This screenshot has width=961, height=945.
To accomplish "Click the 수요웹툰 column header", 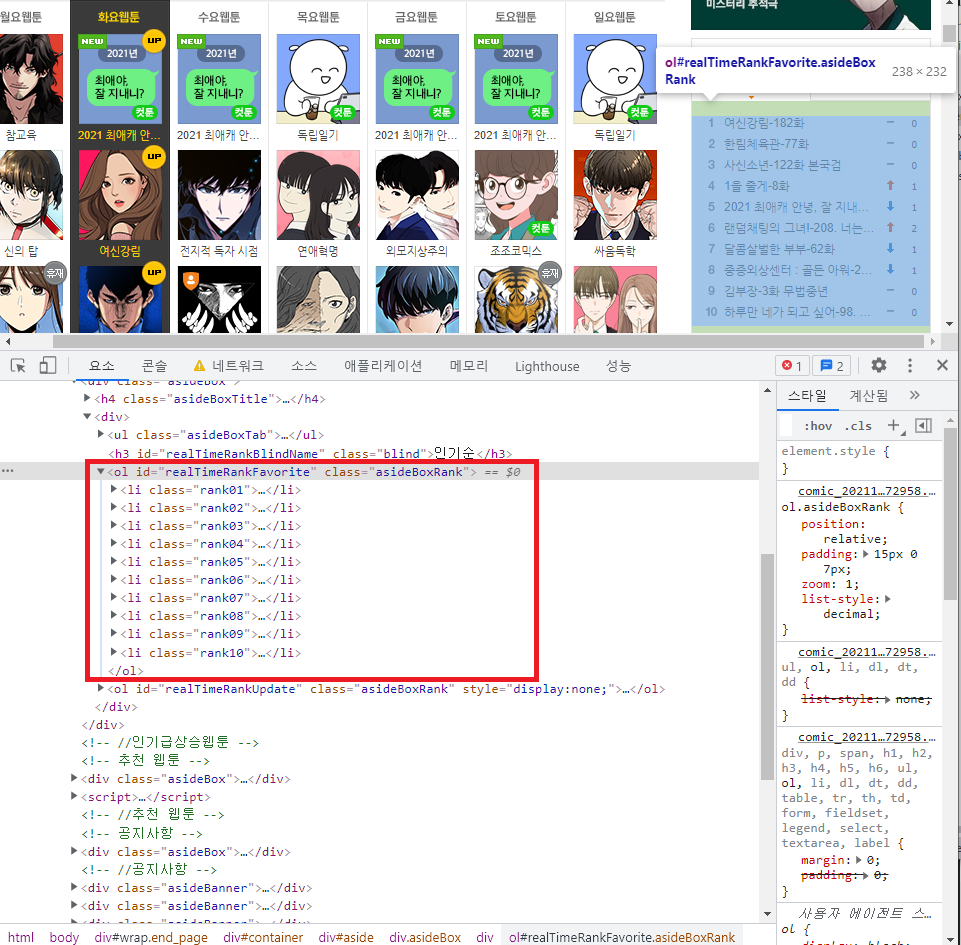I will coord(219,17).
